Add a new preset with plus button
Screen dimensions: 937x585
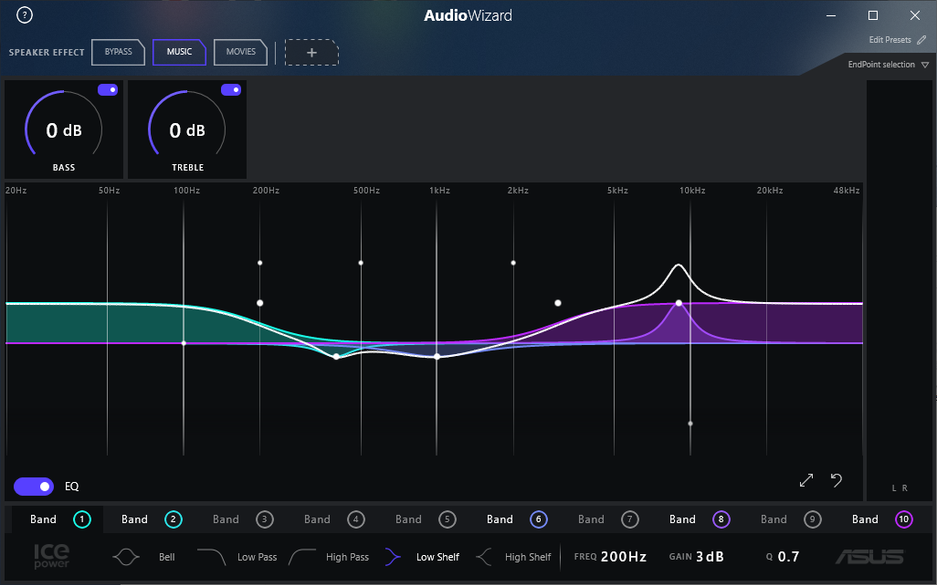click(311, 53)
